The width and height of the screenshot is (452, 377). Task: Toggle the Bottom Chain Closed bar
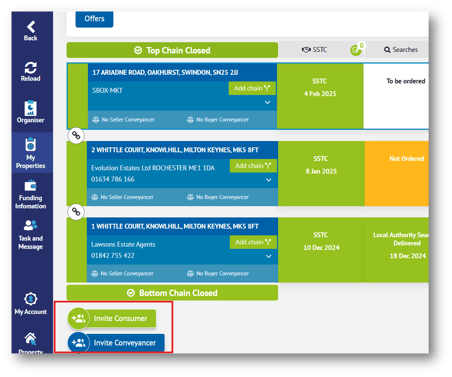[x=172, y=293]
